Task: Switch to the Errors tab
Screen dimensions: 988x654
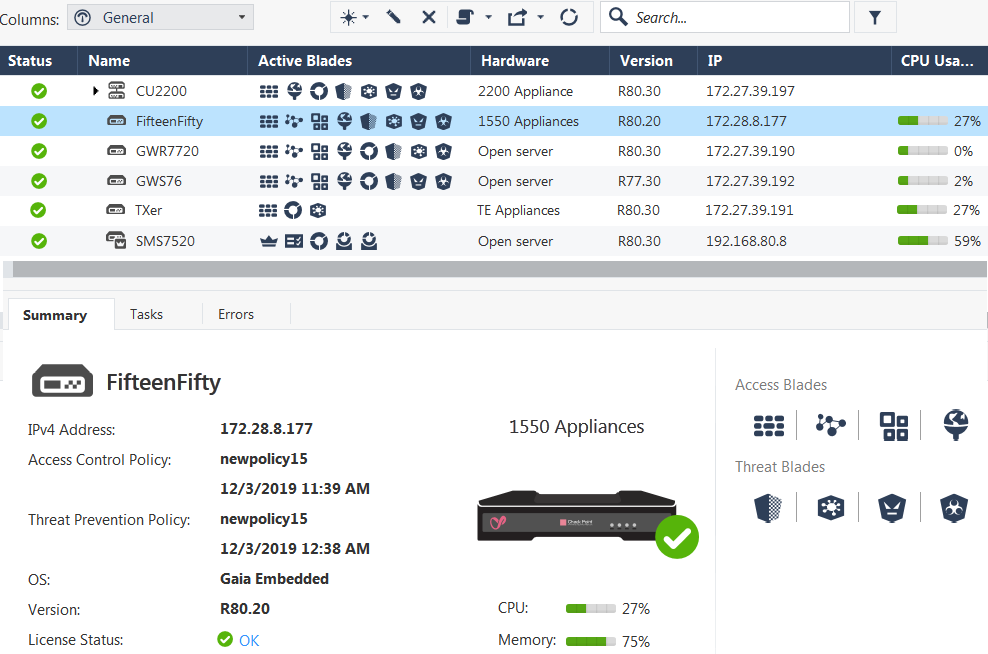Action: pos(236,314)
